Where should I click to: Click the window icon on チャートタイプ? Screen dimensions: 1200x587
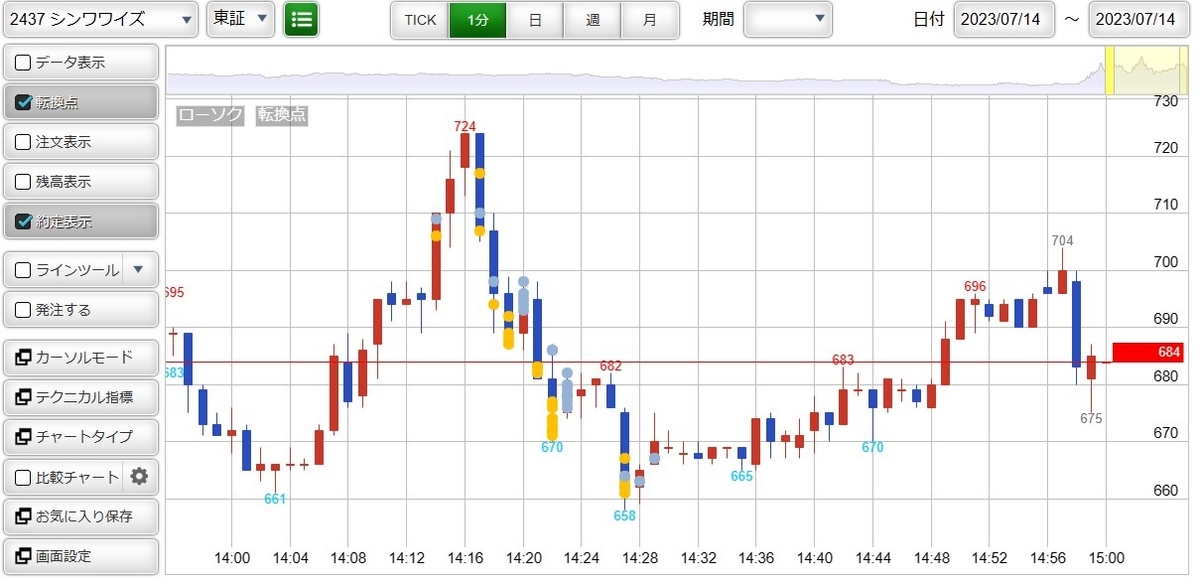[x=23, y=437]
